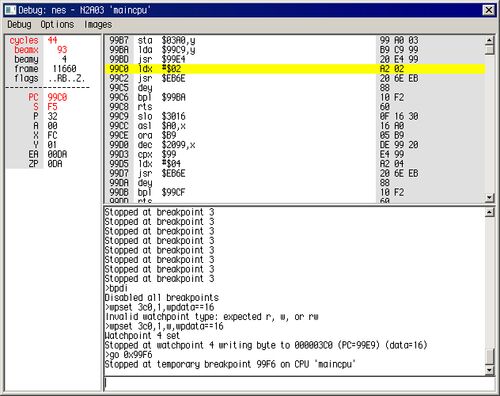
Task: Click the frame value 11660
Action: 64,69
